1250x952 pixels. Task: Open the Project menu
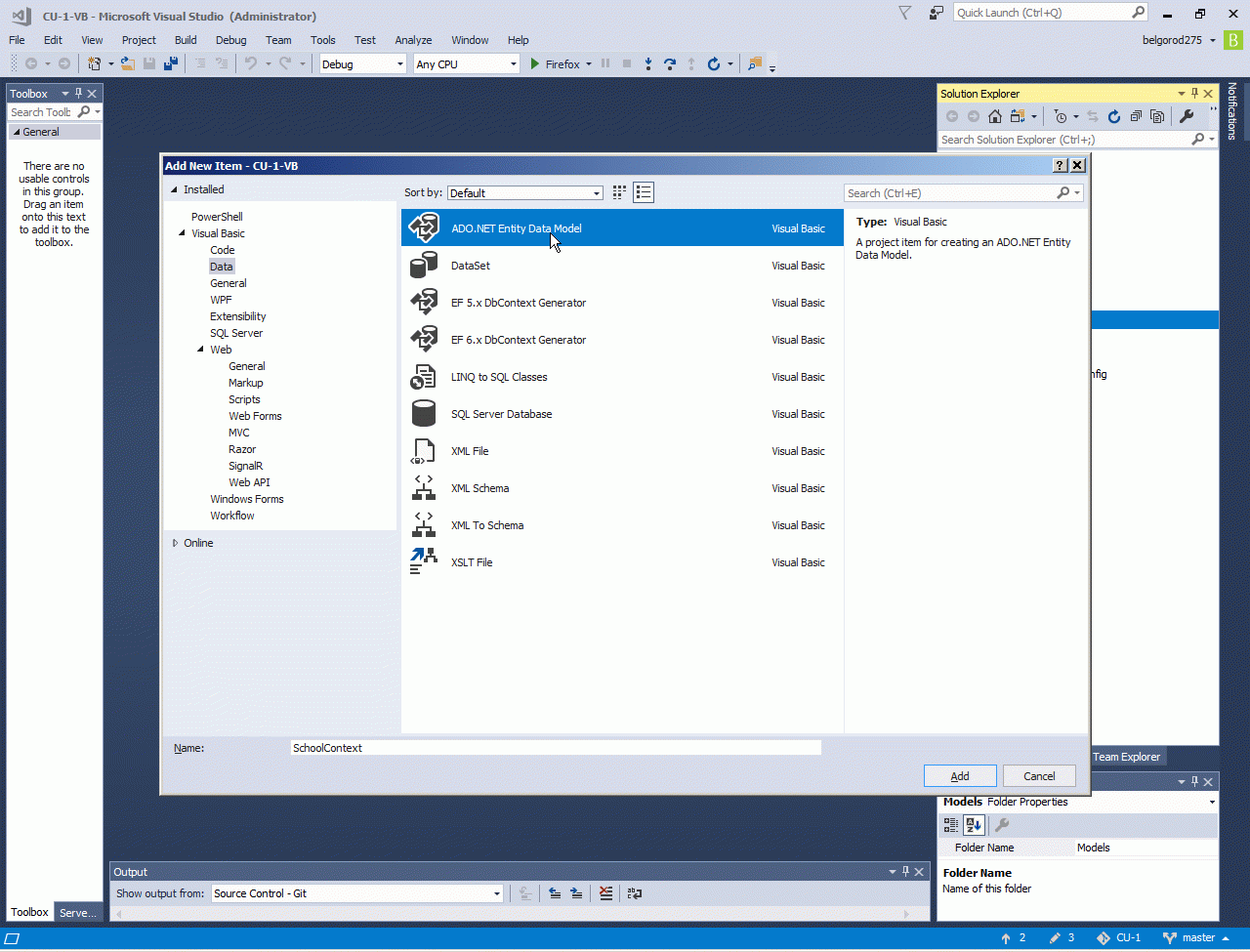139,40
